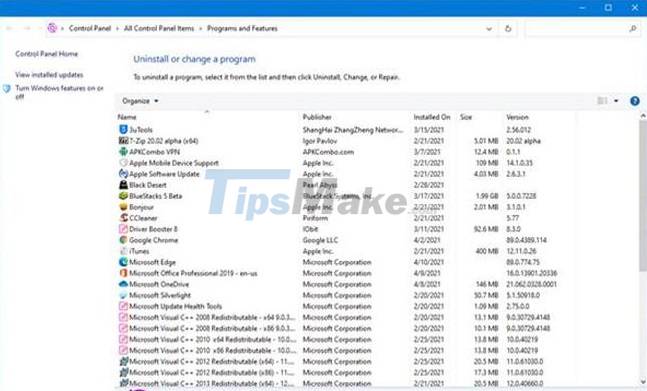Click version 16.0.13901.20336 cell

point(532,273)
